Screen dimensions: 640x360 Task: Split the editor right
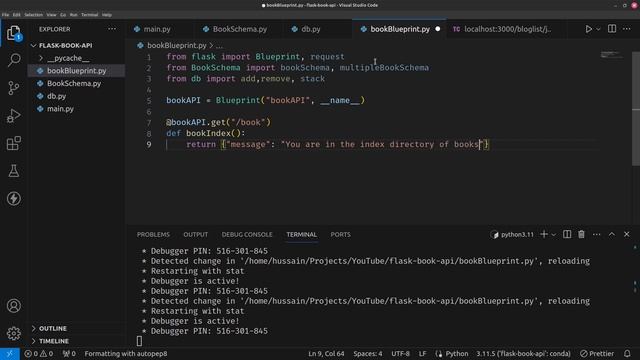[x=612, y=29]
